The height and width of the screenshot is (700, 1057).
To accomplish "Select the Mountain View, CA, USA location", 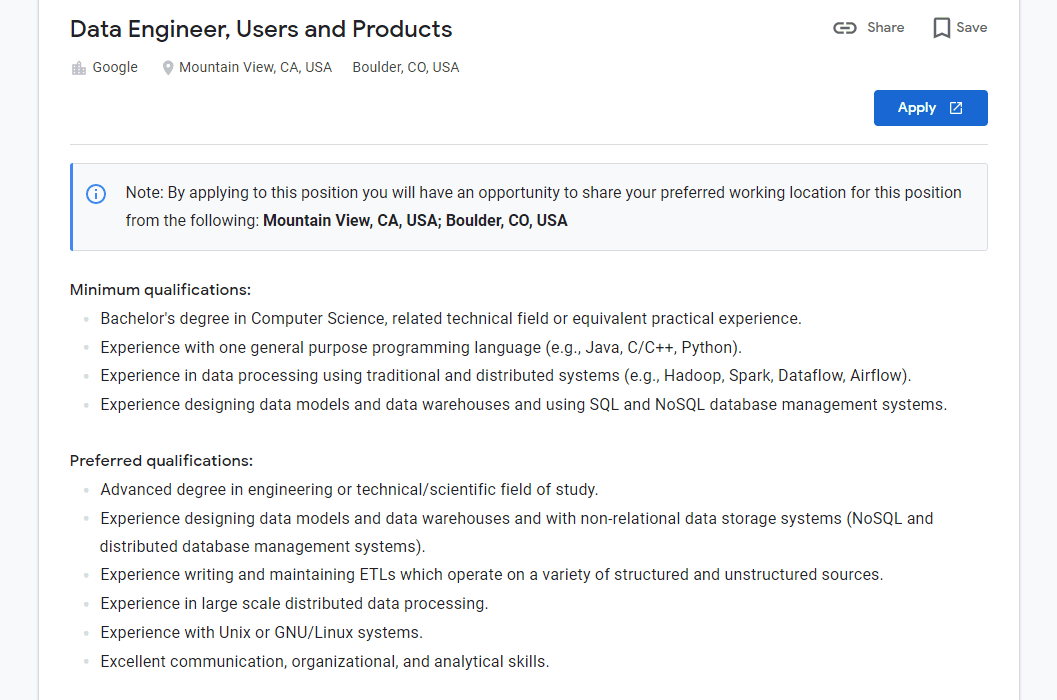I will tap(256, 67).
